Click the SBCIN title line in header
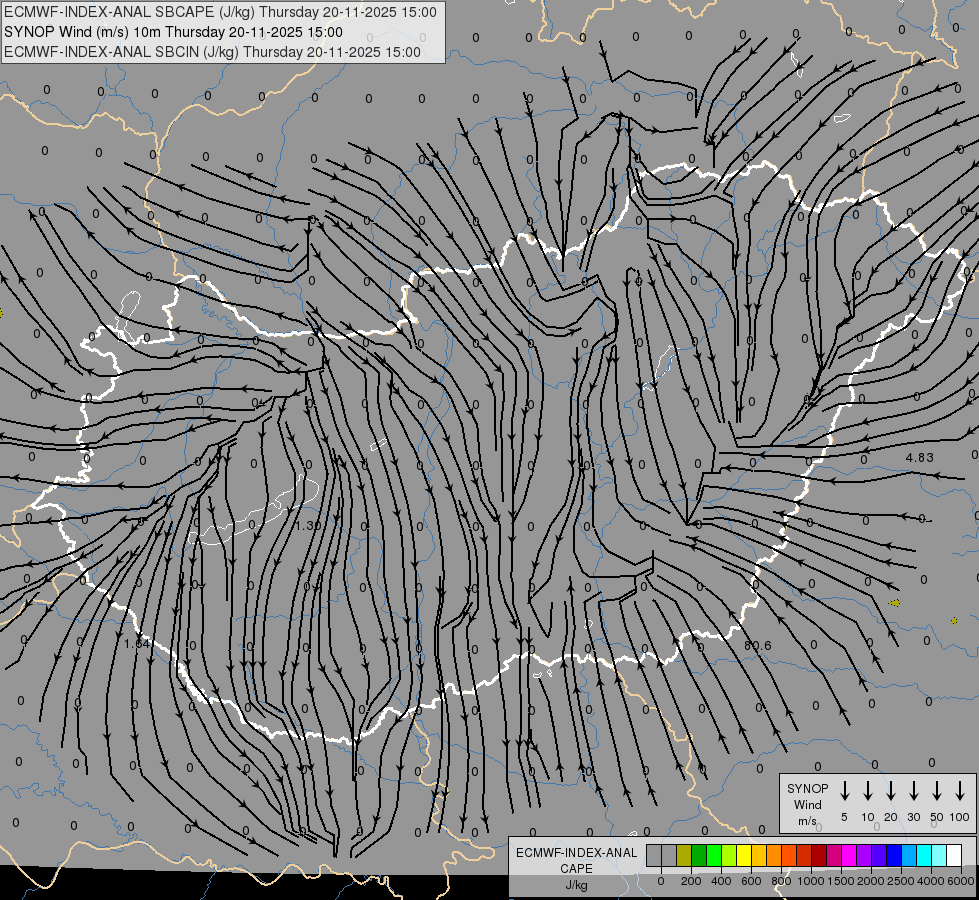 coord(212,52)
